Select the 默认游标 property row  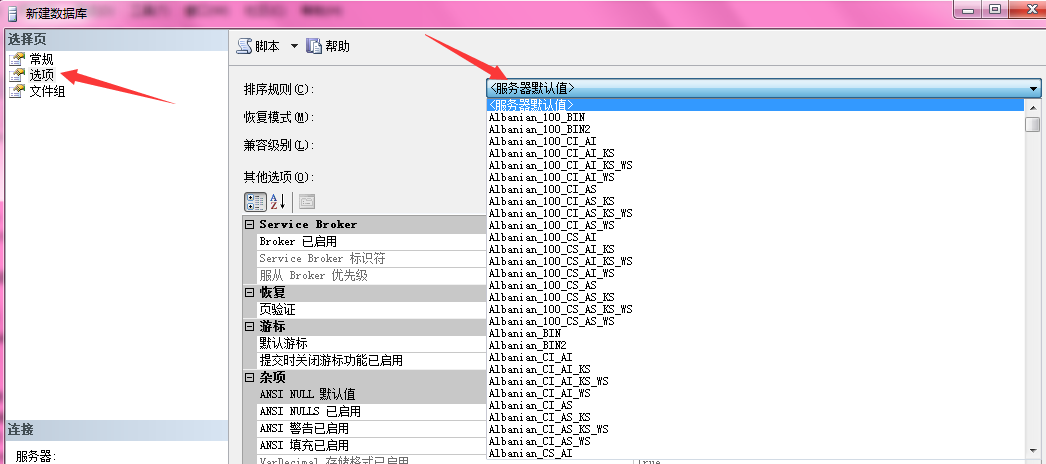tap(372, 343)
